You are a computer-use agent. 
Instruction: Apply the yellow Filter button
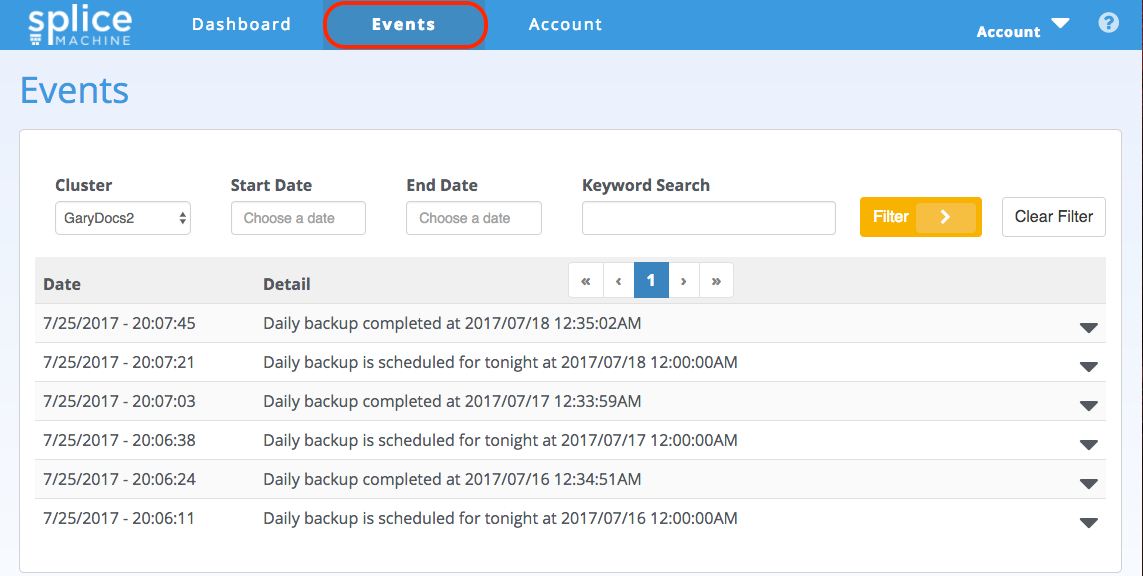pos(921,217)
